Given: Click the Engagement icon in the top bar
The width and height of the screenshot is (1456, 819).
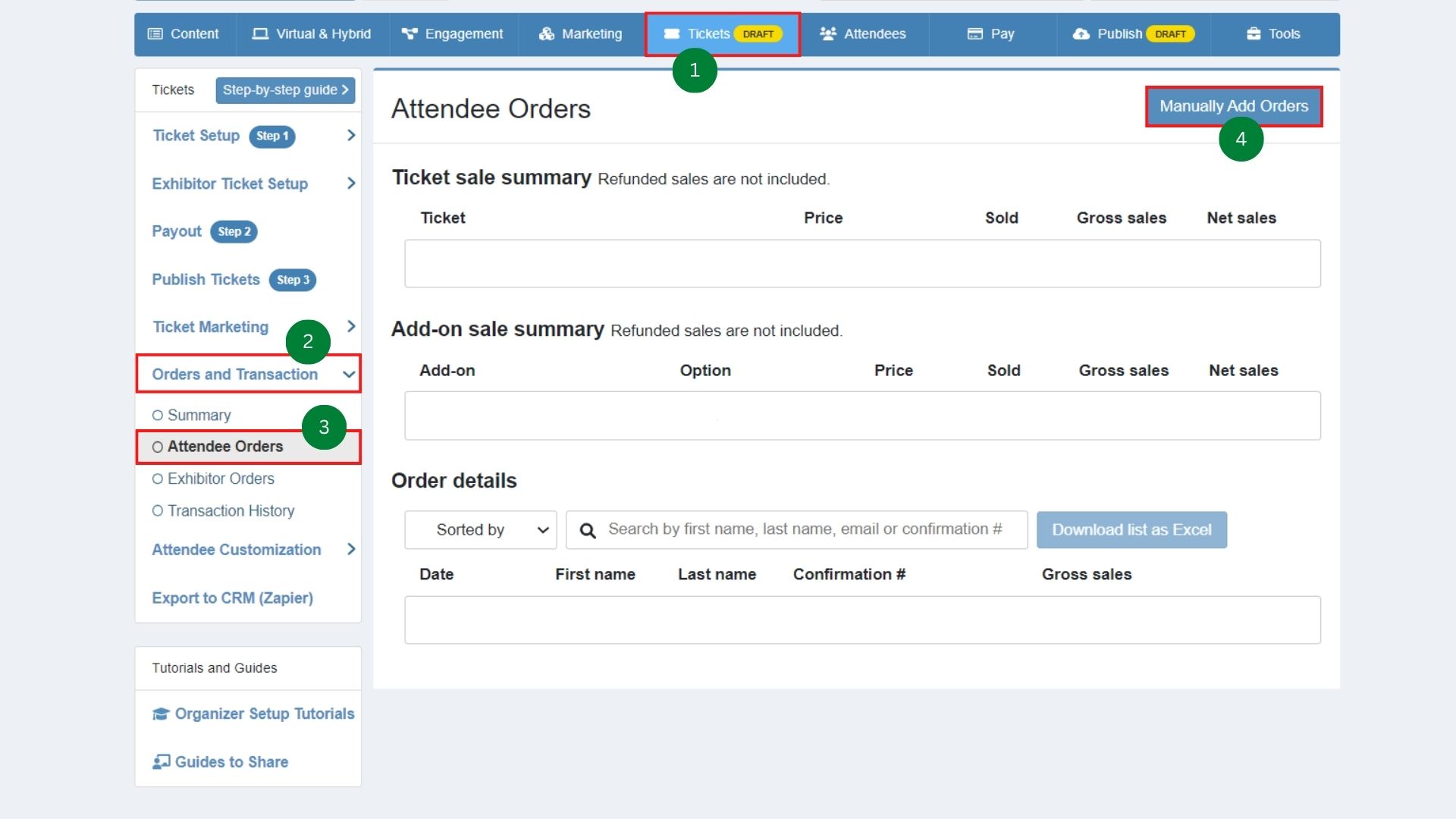Looking at the screenshot, I should point(409,33).
